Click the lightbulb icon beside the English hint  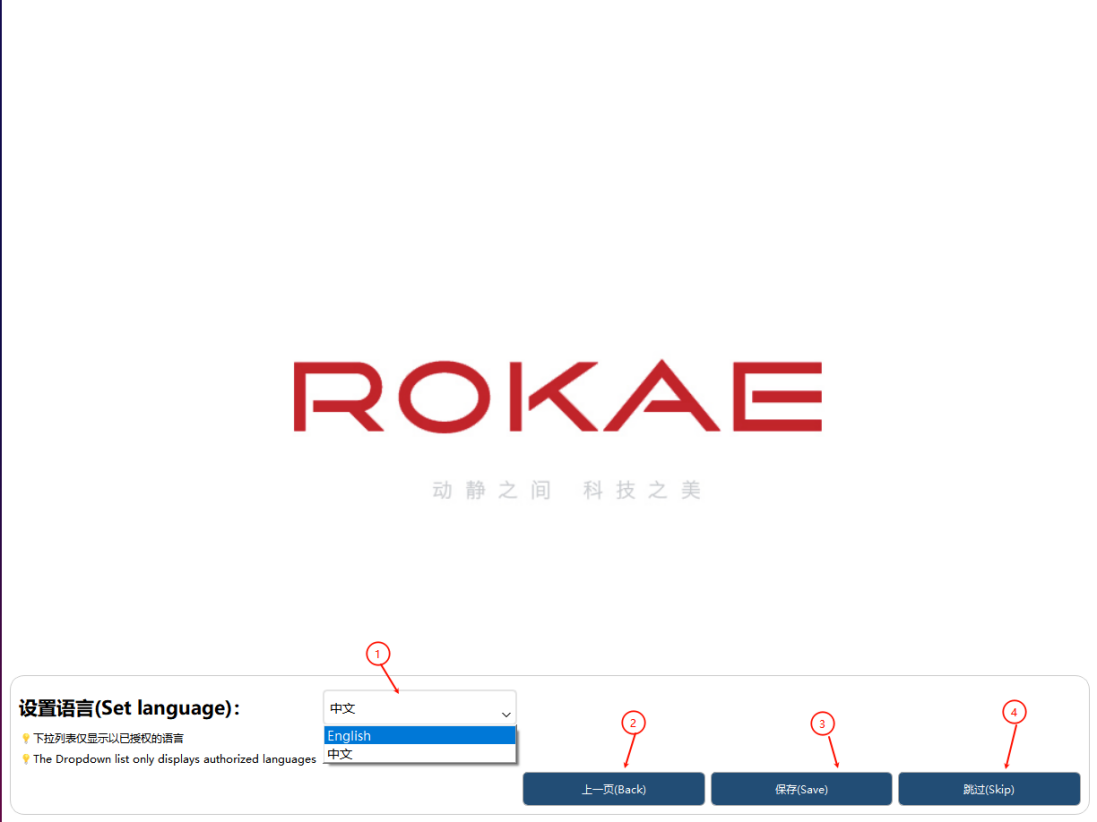(x=26, y=759)
